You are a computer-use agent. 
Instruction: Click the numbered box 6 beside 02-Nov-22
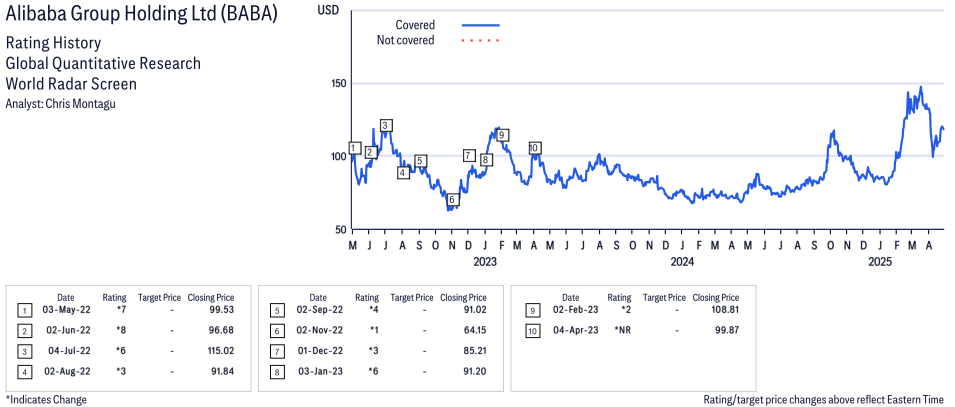coord(277,331)
